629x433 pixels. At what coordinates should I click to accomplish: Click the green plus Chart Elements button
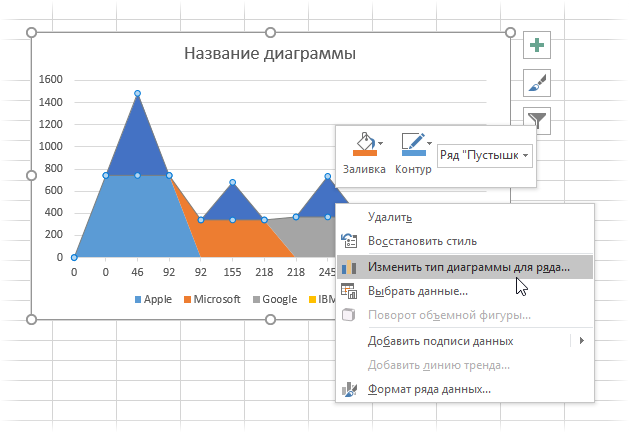coord(537,45)
